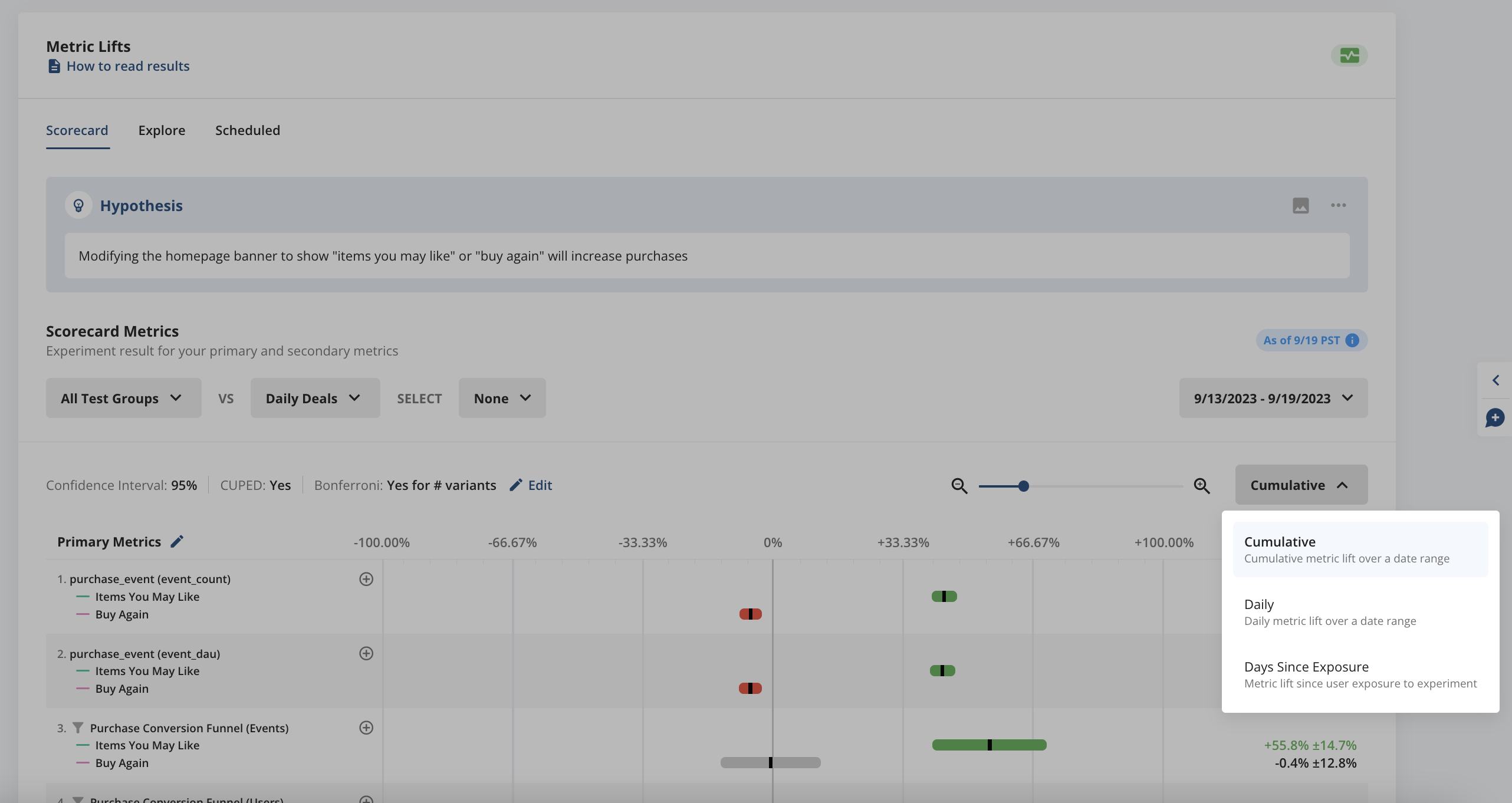Click the -0.4% ±12.8% lift value
This screenshot has width=1512, height=803.
tap(1316, 763)
